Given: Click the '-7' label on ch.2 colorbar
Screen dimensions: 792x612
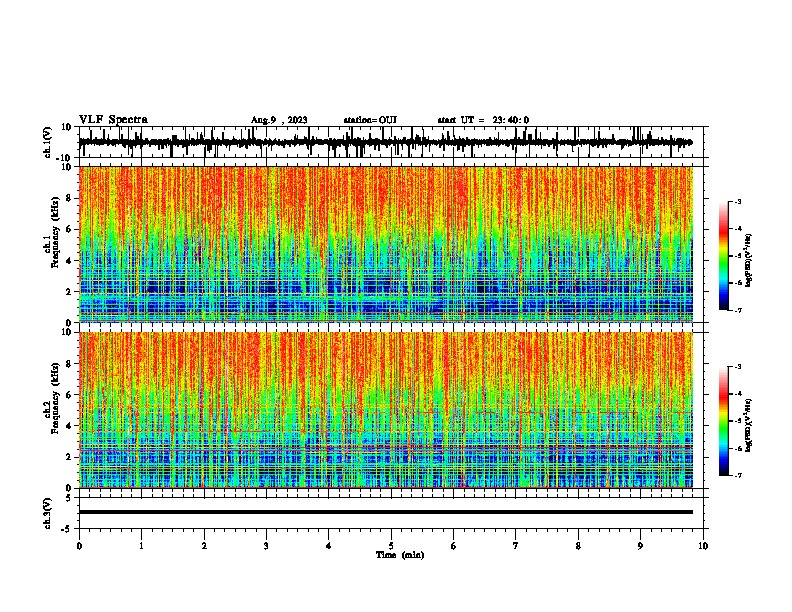Looking at the screenshot, I should [x=737, y=475].
